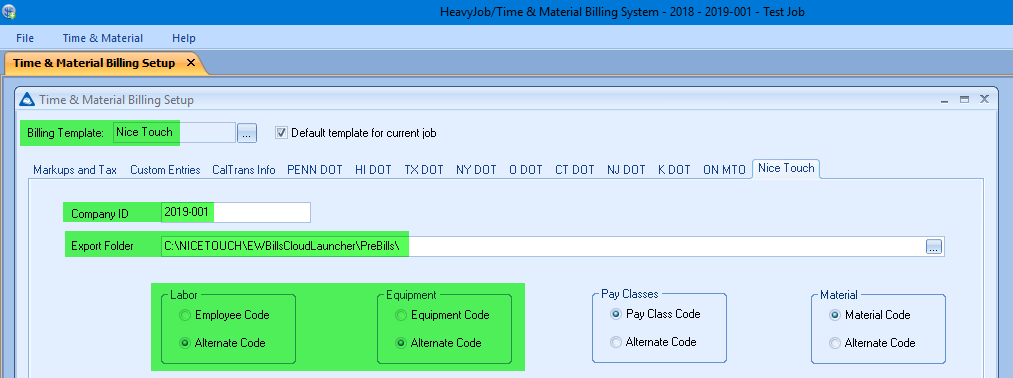Click the HeavyJob application icon in title bar

[9, 12]
